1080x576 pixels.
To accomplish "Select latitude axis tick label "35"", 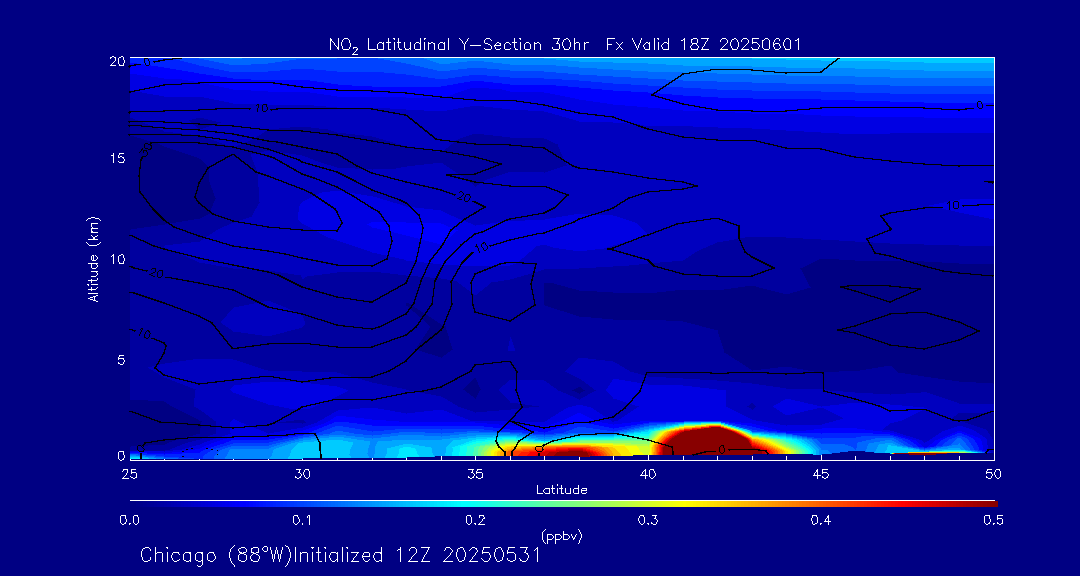I will click(475, 474).
